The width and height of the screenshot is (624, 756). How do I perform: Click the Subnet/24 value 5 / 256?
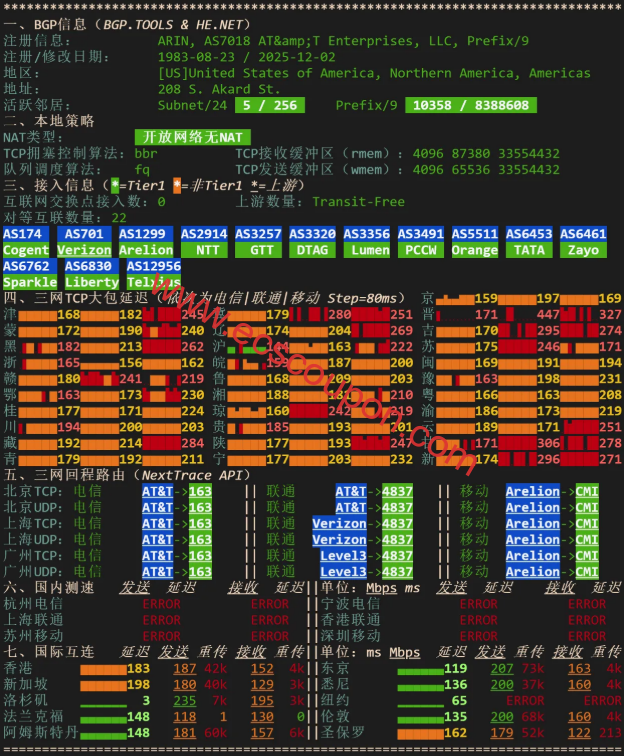[x=270, y=105]
